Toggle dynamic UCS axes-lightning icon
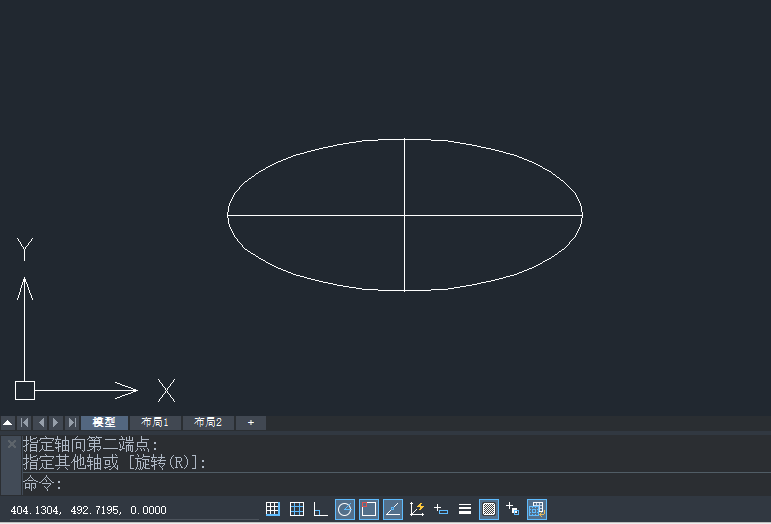Screen dimensions: 771x524 click(x=417, y=509)
